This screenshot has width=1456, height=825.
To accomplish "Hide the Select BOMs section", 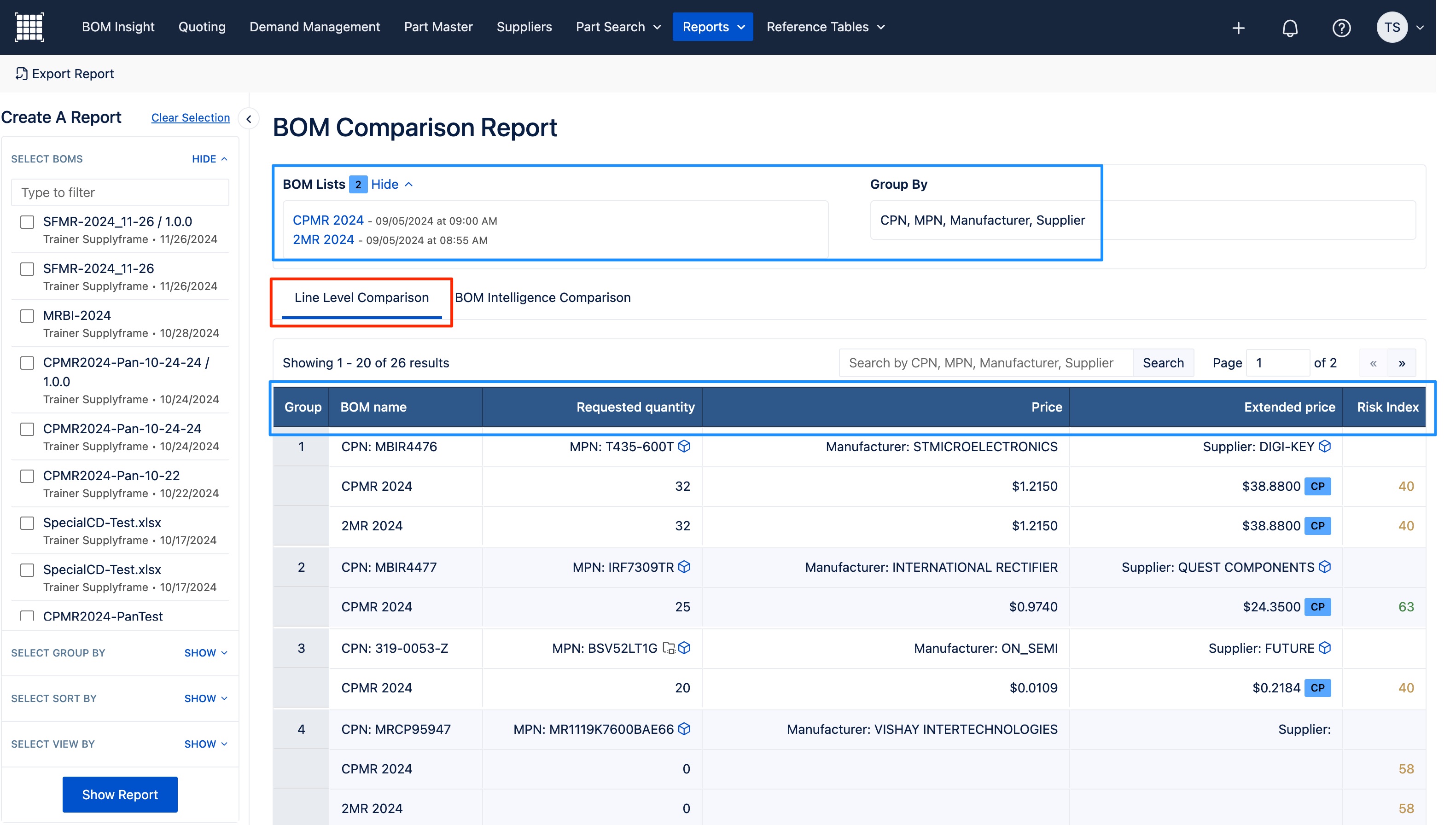I will pyautogui.click(x=210, y=159).
